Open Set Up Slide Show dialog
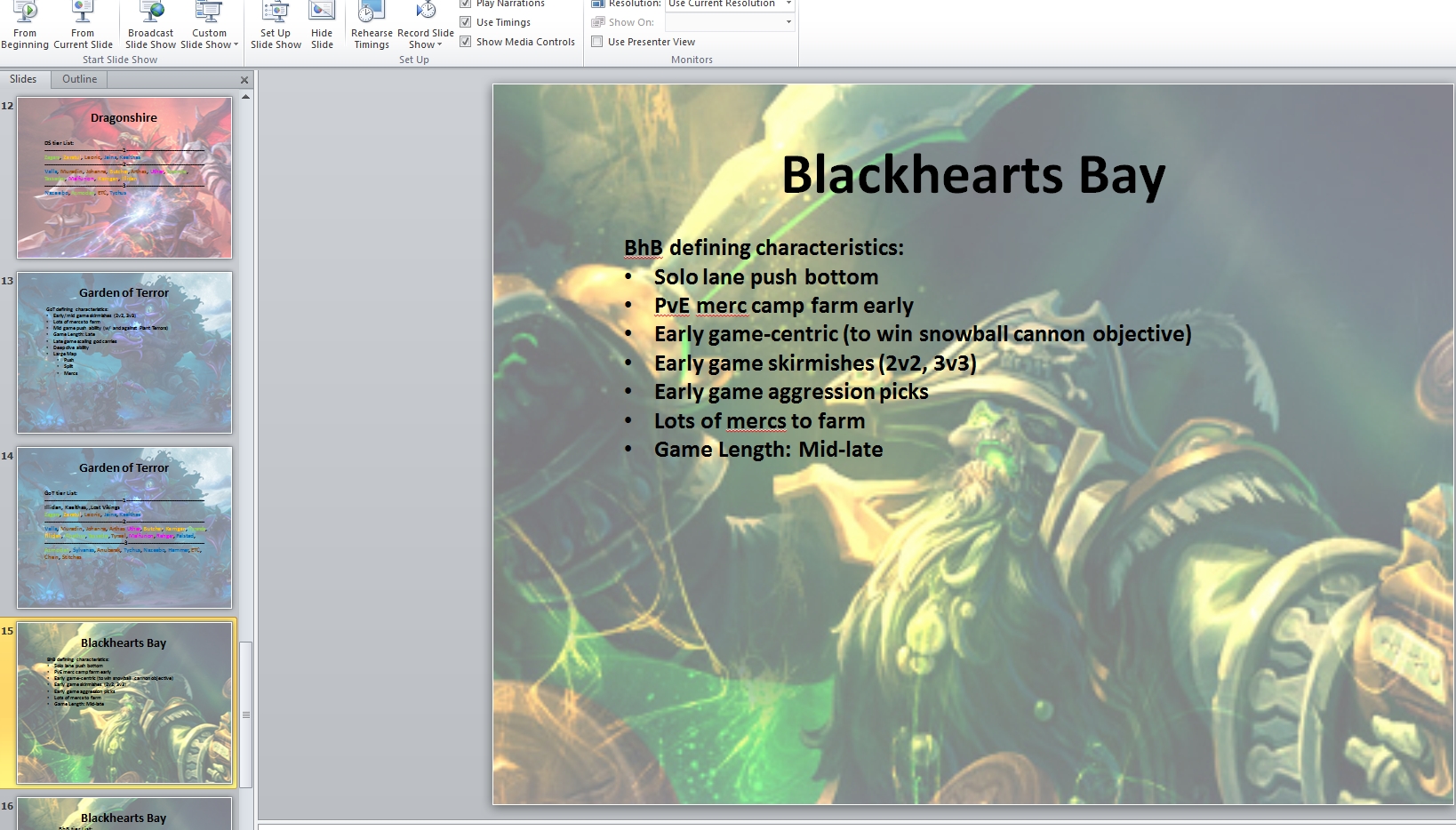The image size is (1456, 830). pyautogui.click(x=276, y=25)
